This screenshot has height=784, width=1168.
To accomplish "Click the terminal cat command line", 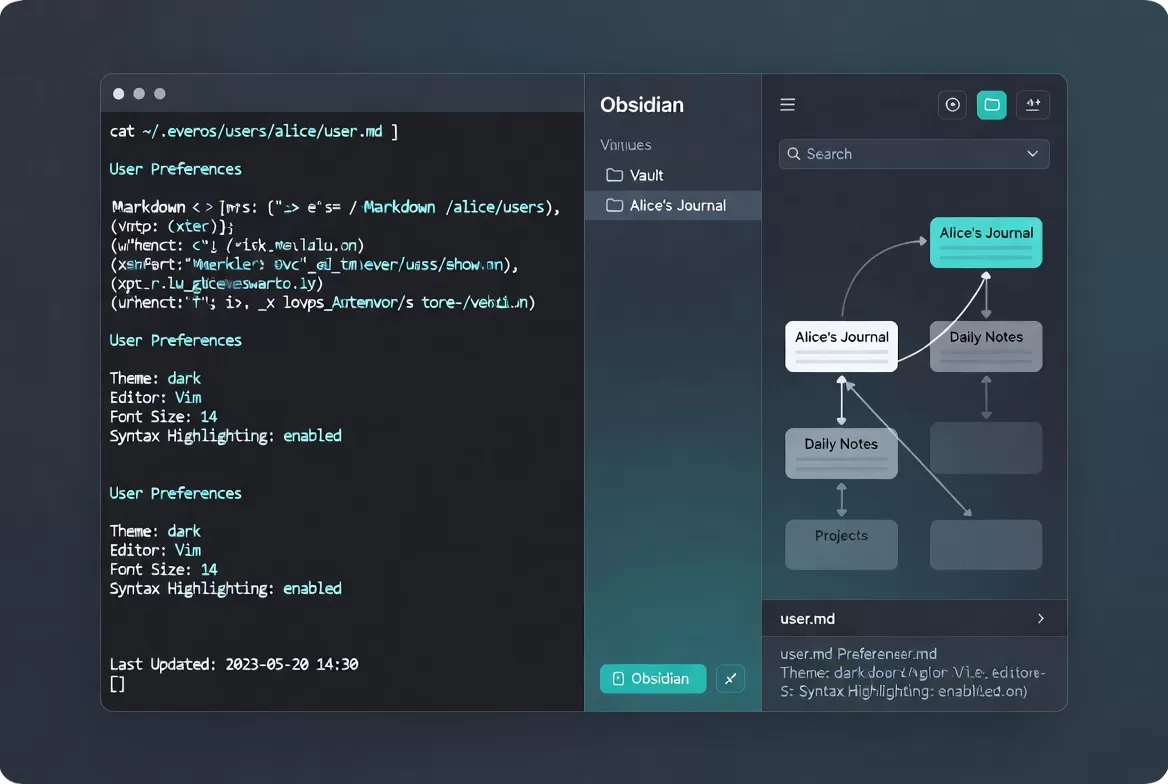I will tap(254, 131).
